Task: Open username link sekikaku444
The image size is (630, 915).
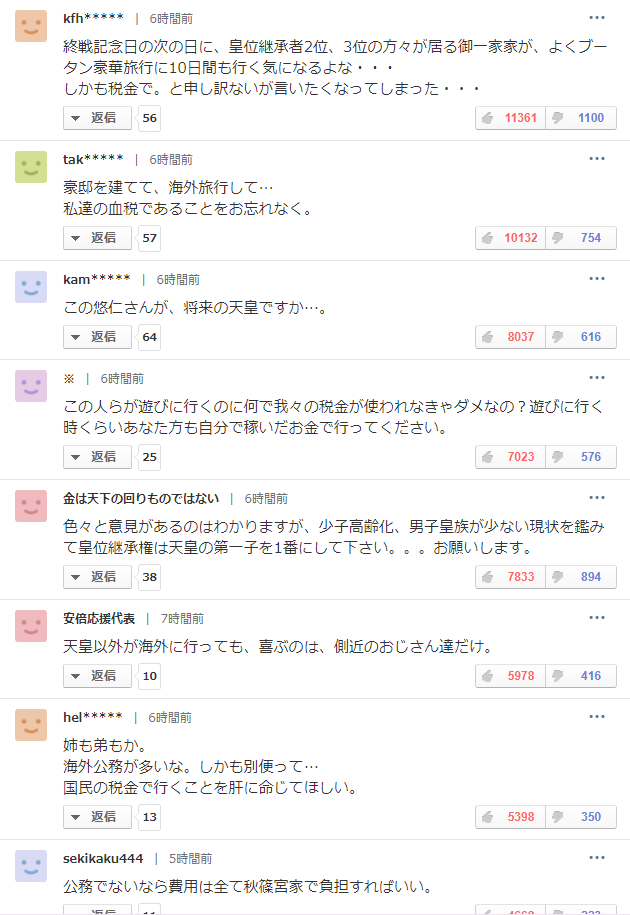Action: [103, 858]
